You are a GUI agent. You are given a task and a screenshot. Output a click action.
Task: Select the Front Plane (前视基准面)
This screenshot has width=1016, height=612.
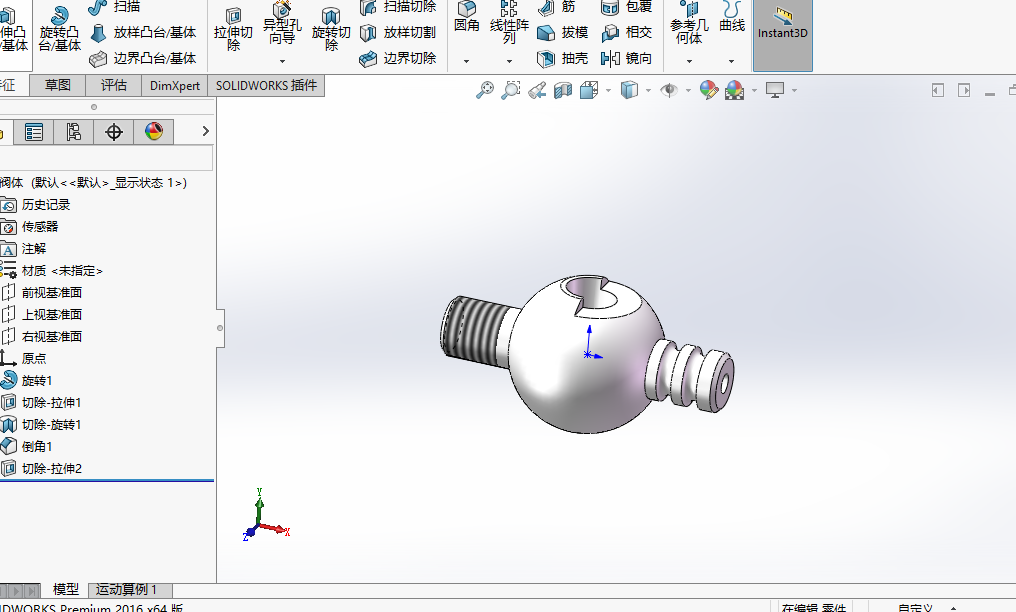click(x=41, y=293)
